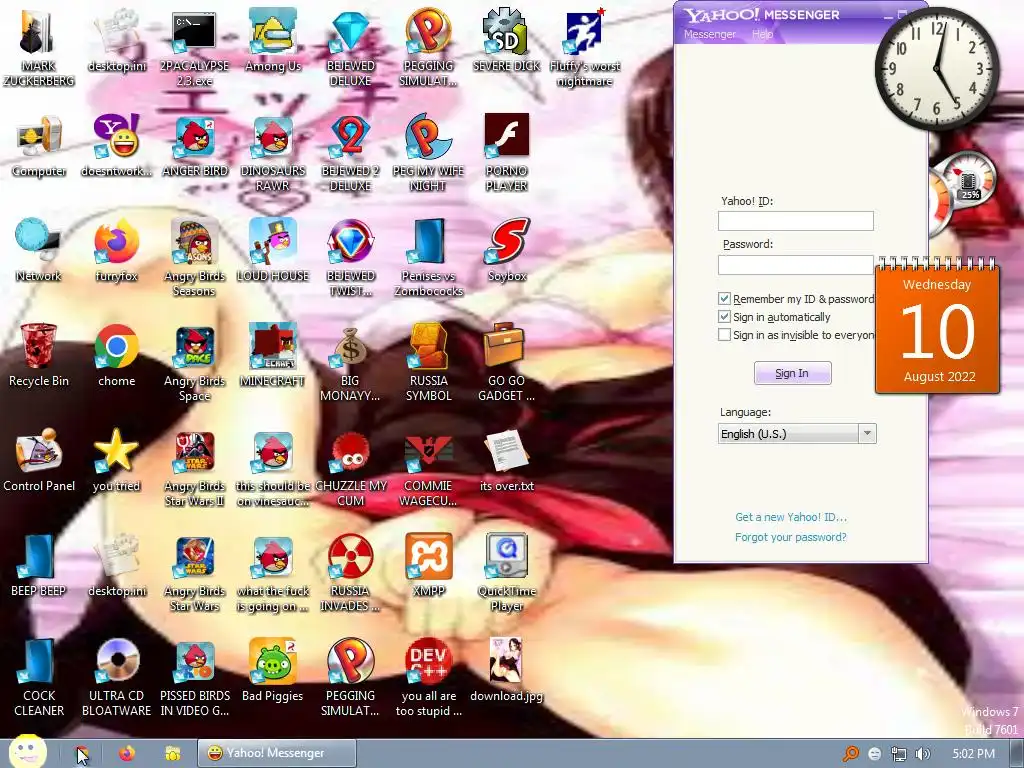
Task: Launch Firefox from the taskbar
Action: coord(127,754)
